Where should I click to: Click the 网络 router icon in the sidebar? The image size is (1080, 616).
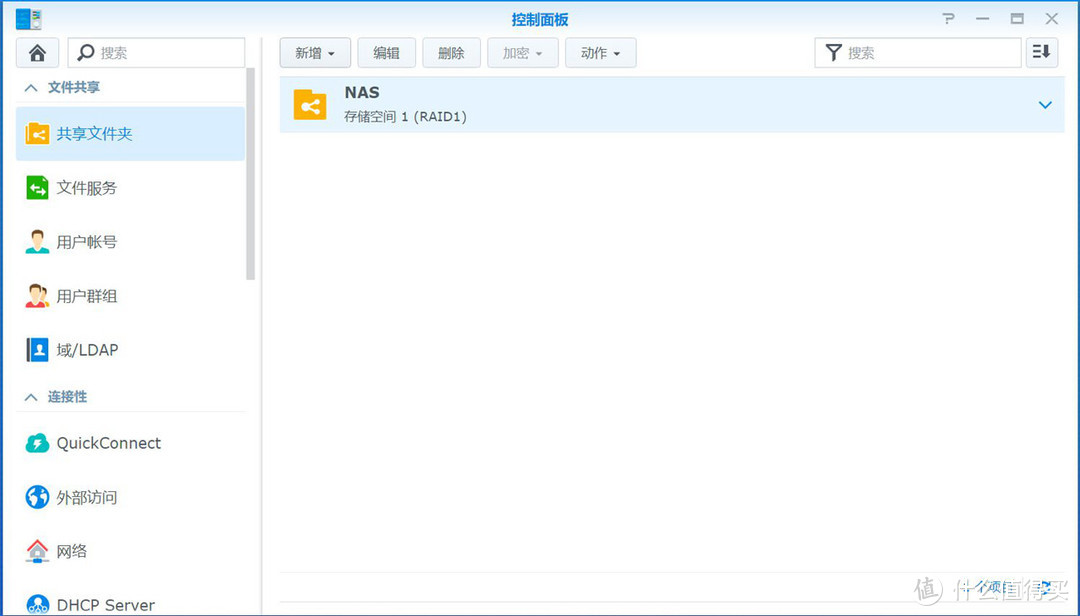coord(37,551)
